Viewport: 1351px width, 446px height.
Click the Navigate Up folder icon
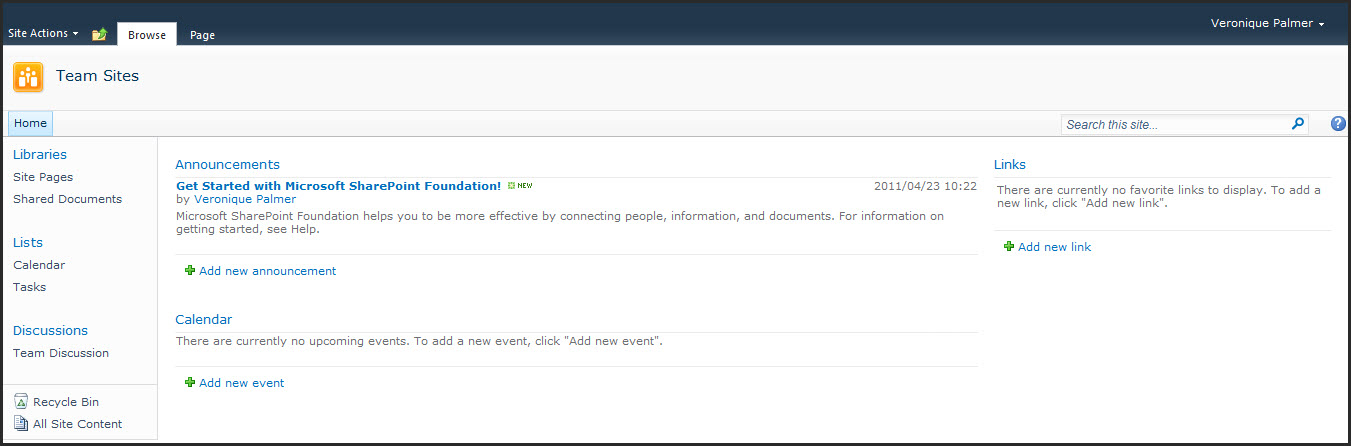(x=99, y=35)
